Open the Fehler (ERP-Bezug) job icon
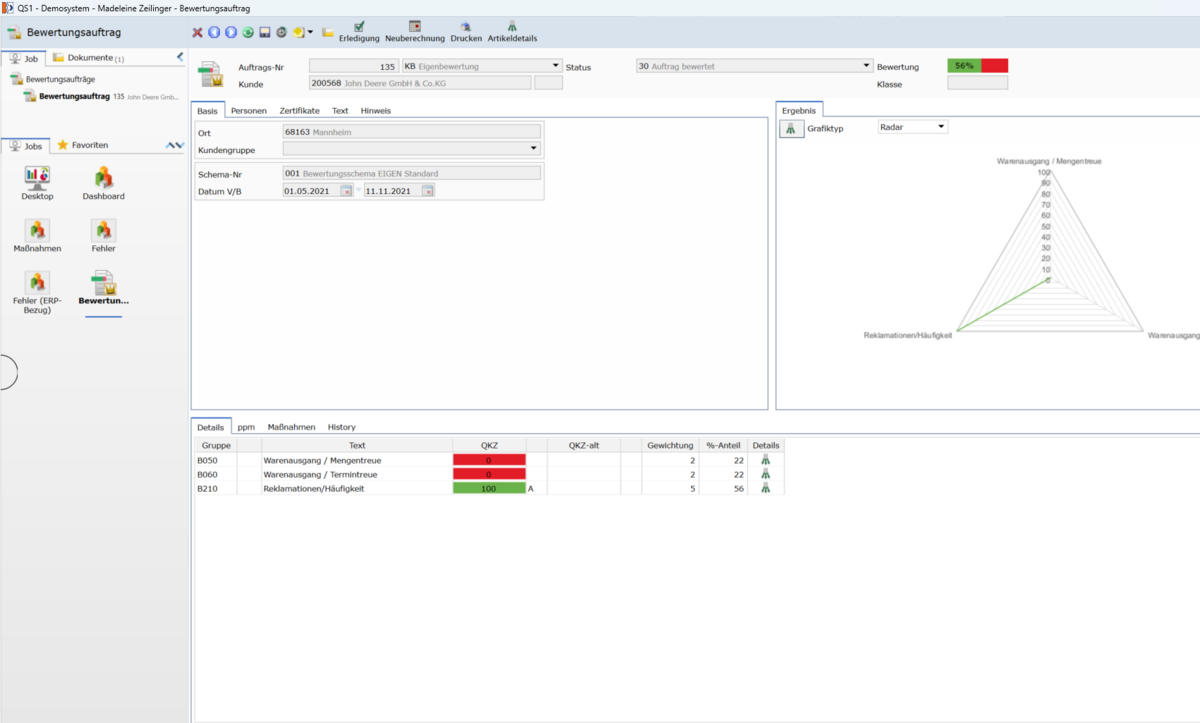The width and height of the screenshot is (1200, 723). tap(37, 293)
